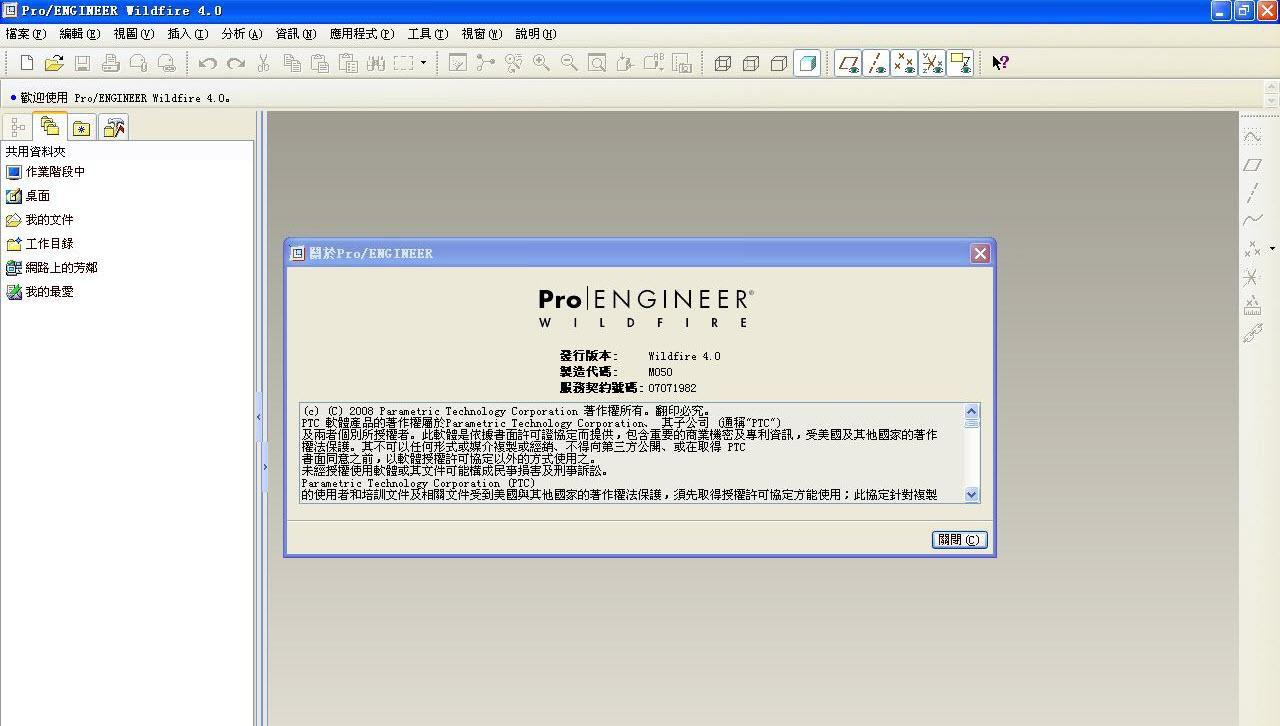The height and width of the screenshot is (726, 1280).
Task: Click the message area scroll down arrow
Action: click(1272, 101)
